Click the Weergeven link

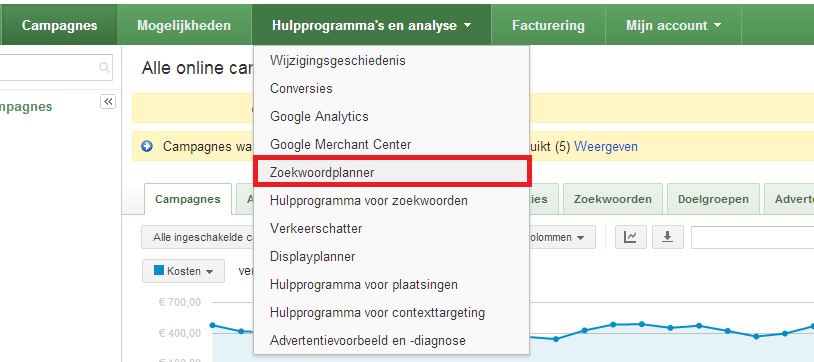click(606, 147)
